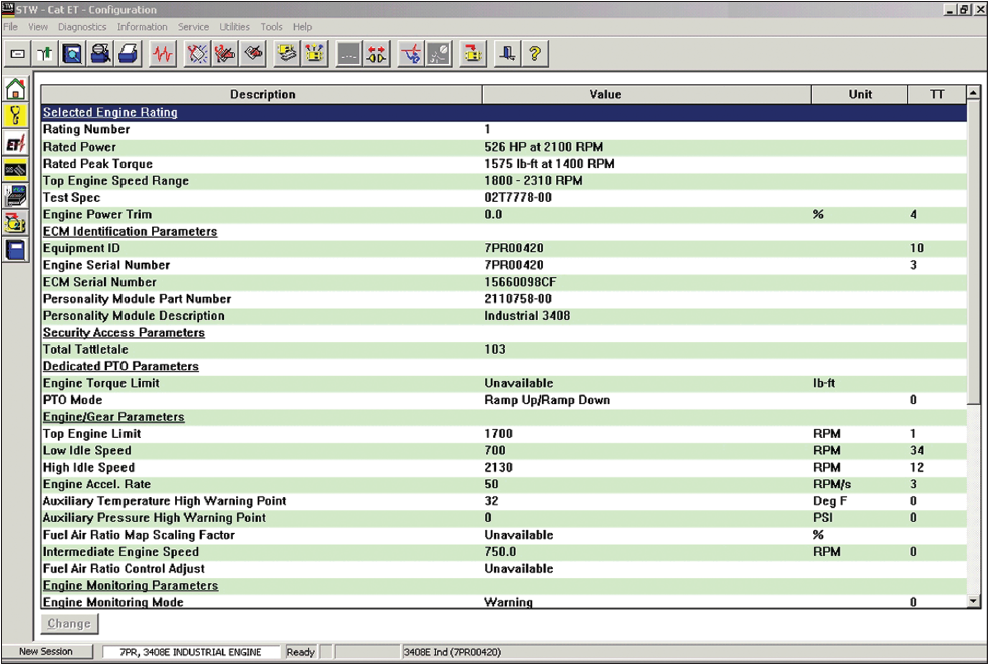This screenshot has width=989, height=664.
Task: Click the sparking document diagnostic codes icon
Action: coord(197,54)
